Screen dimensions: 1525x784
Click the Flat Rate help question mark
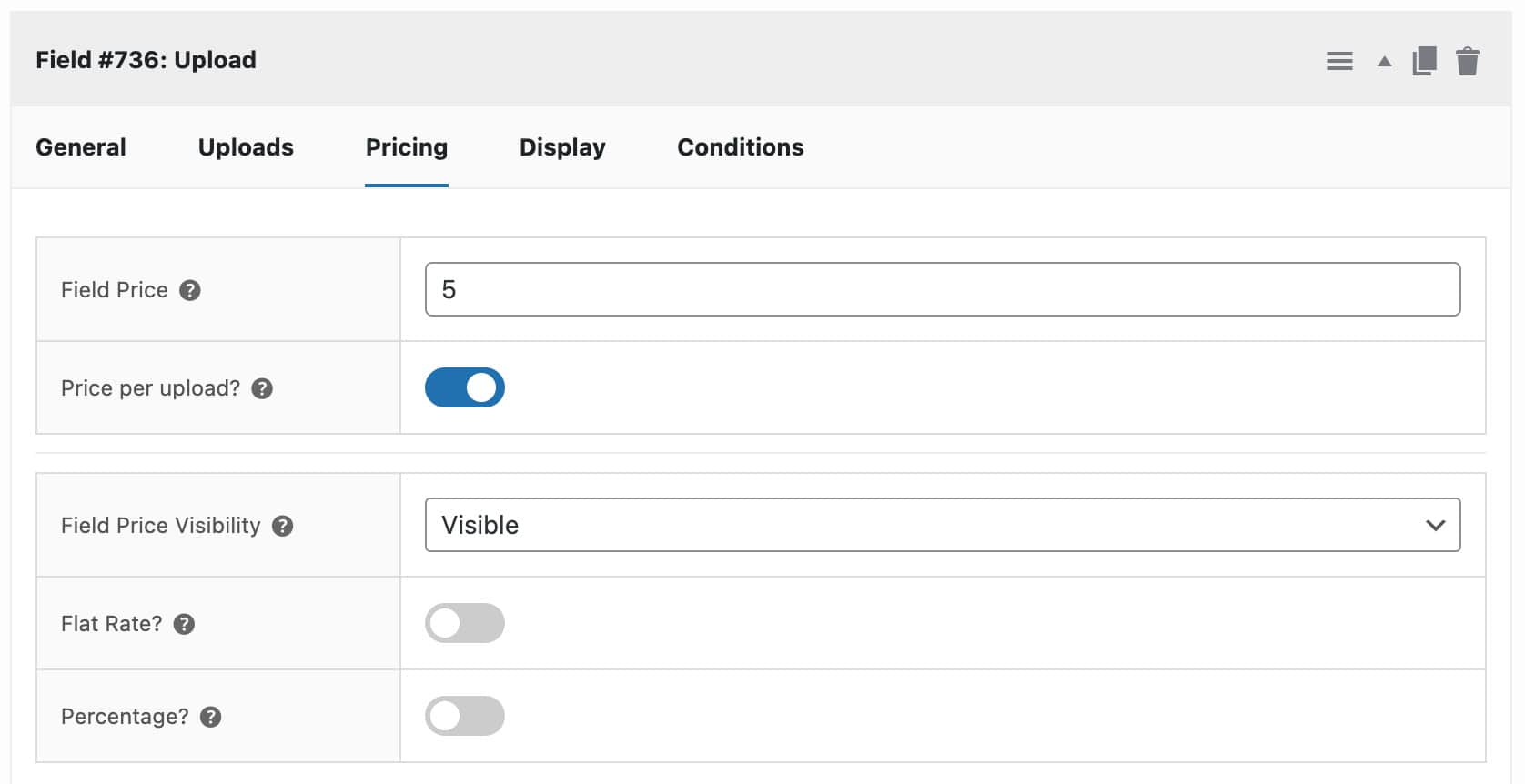(x=183, y=624)
